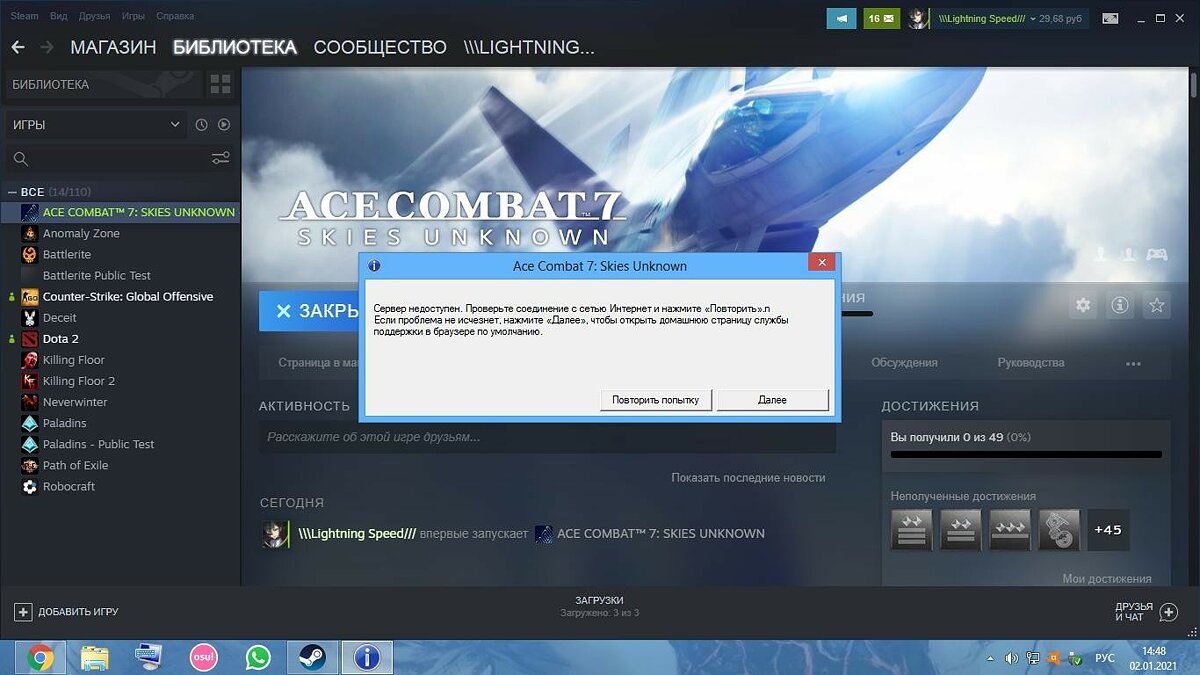The width and height of the screenshot is (1200, 675).
Task: Open the 16 notifications inbox
Action: [x=881, y=18]
